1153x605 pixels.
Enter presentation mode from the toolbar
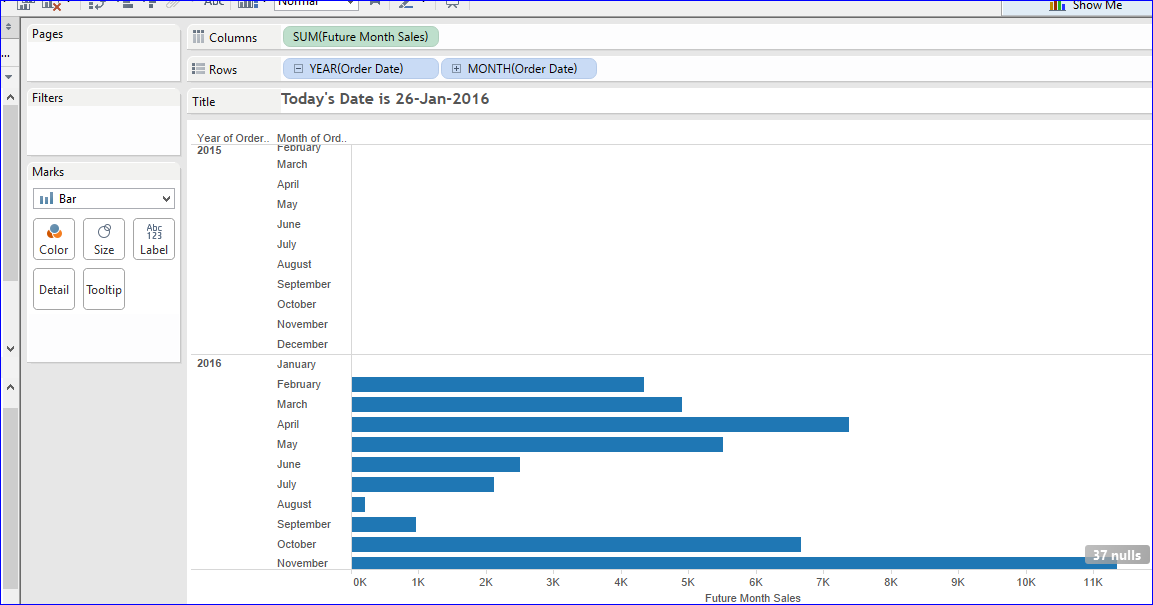click(452, 5)
